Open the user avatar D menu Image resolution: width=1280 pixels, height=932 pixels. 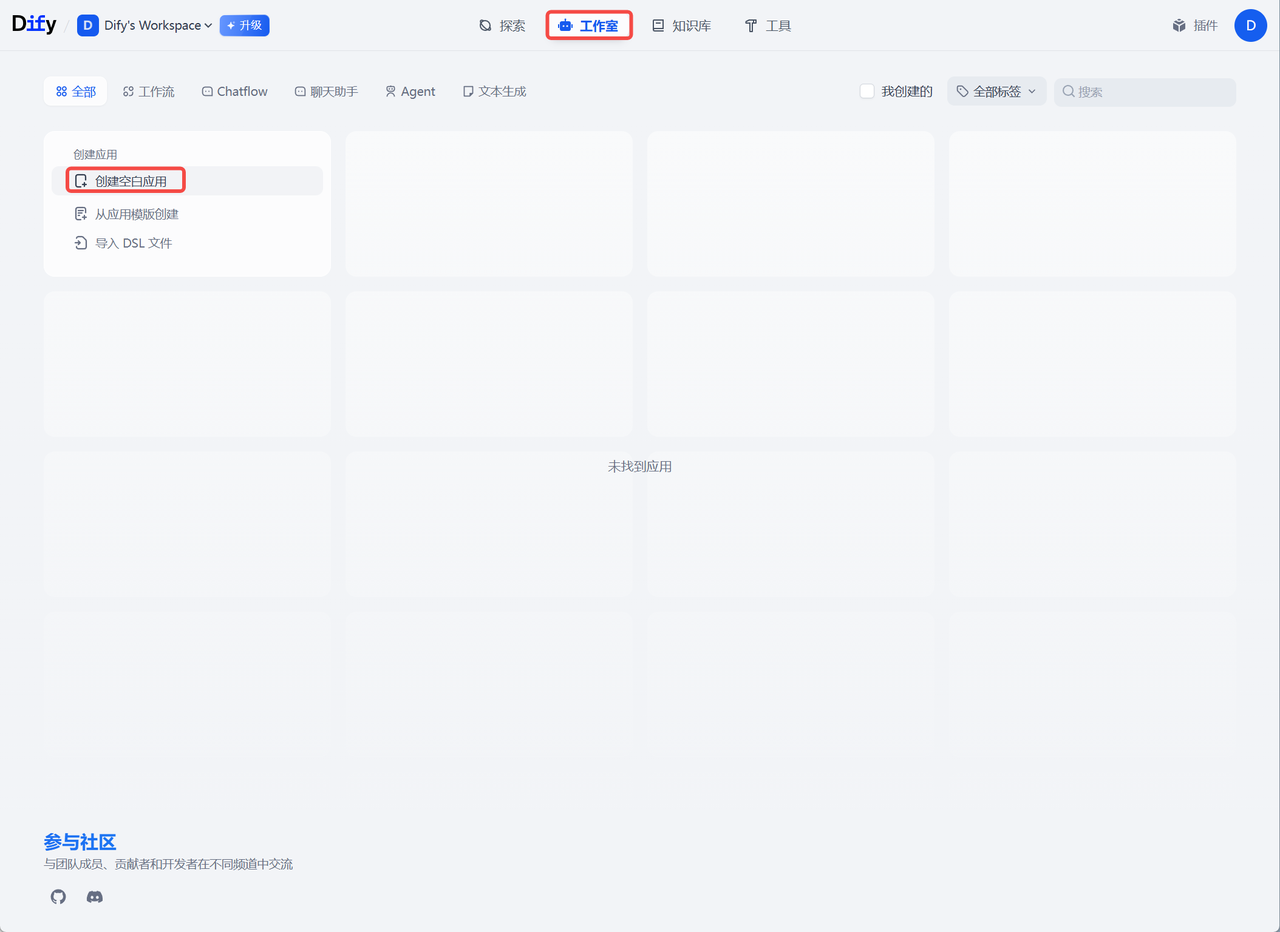tap(1250, 25)
